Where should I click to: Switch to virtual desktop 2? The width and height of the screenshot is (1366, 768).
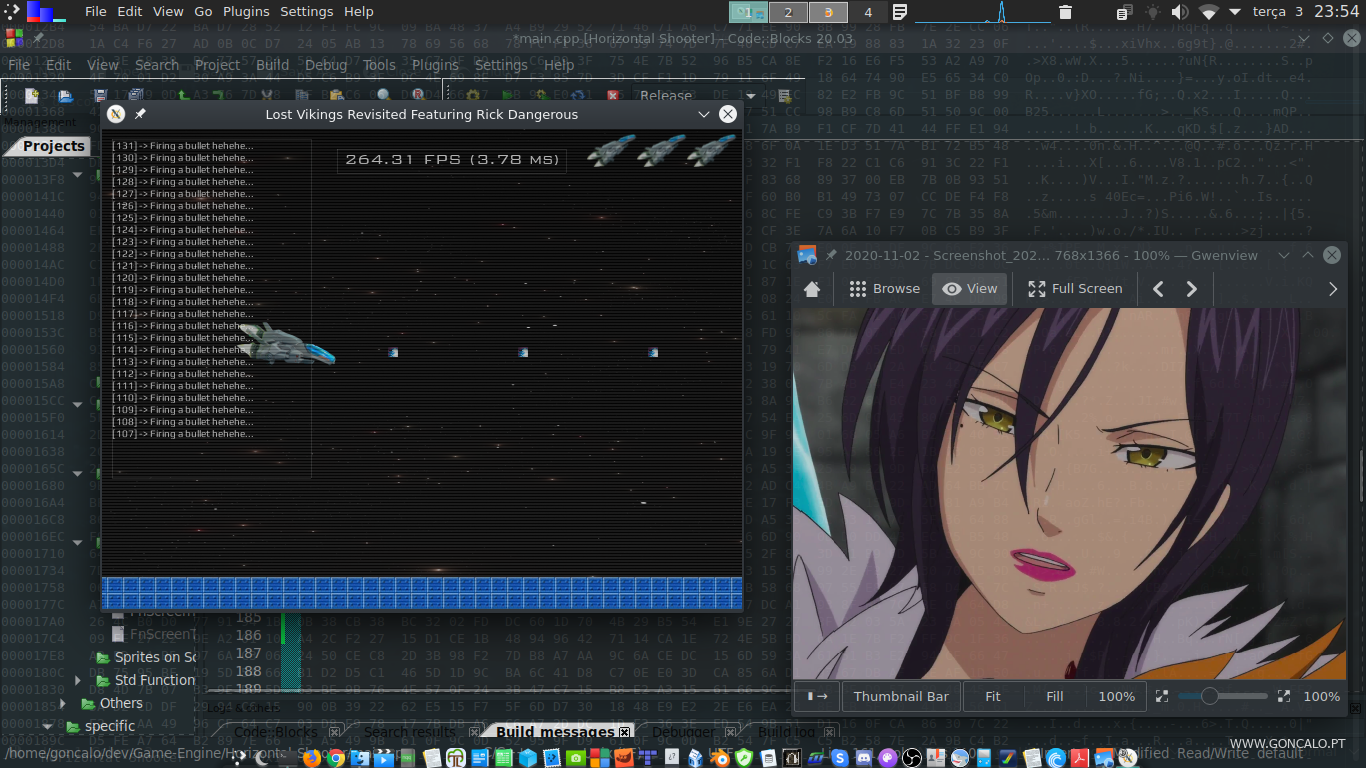click(x=788, y=12)
